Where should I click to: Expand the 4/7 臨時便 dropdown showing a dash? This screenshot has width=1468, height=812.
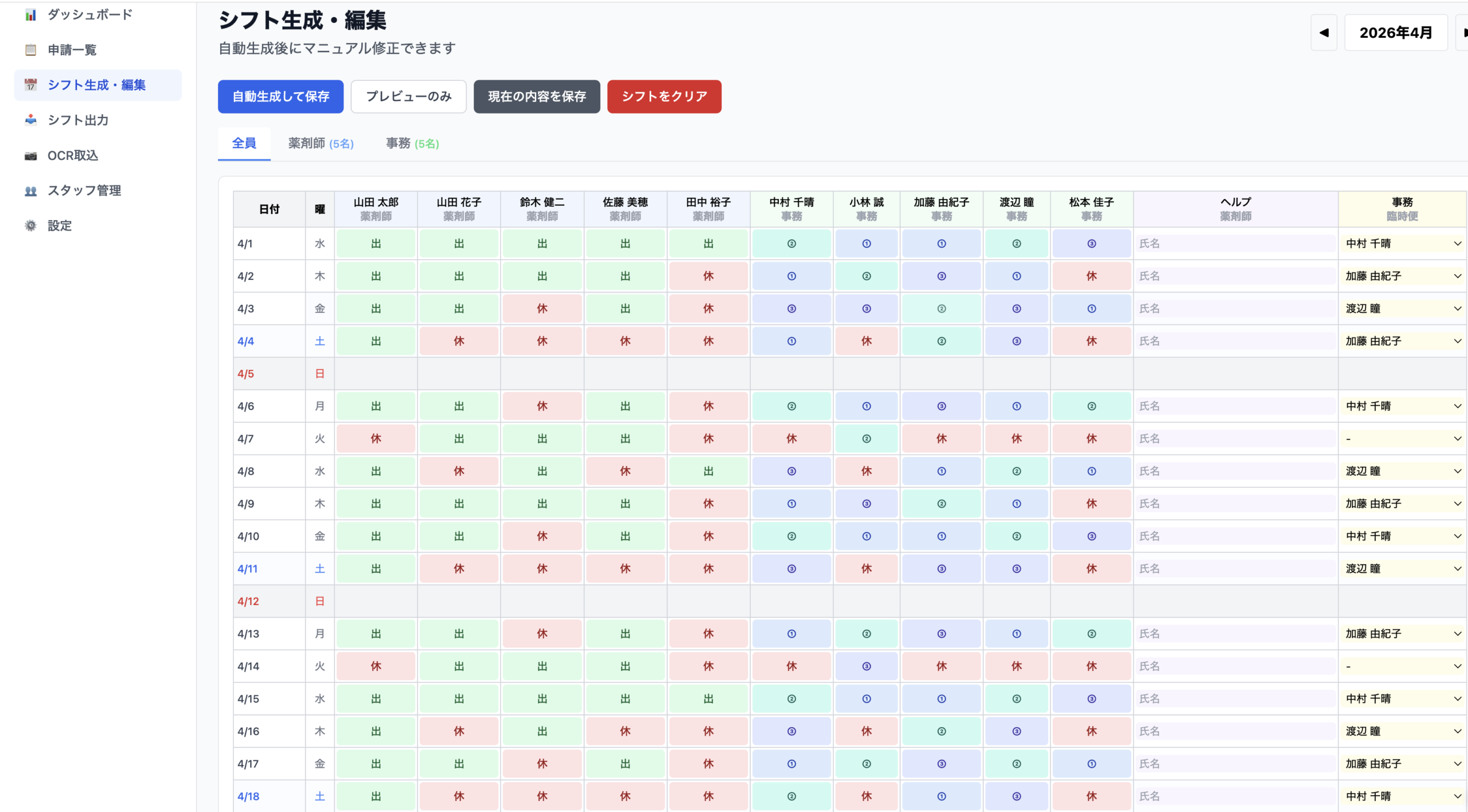[x=1402, y=439]
